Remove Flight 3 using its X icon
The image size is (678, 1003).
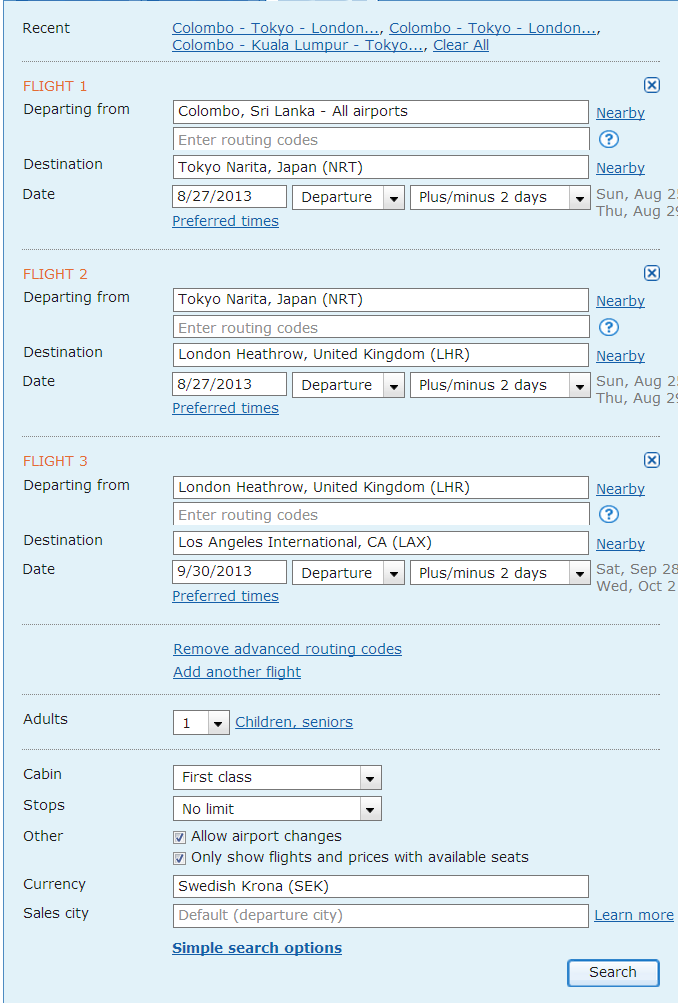[651, 460]
